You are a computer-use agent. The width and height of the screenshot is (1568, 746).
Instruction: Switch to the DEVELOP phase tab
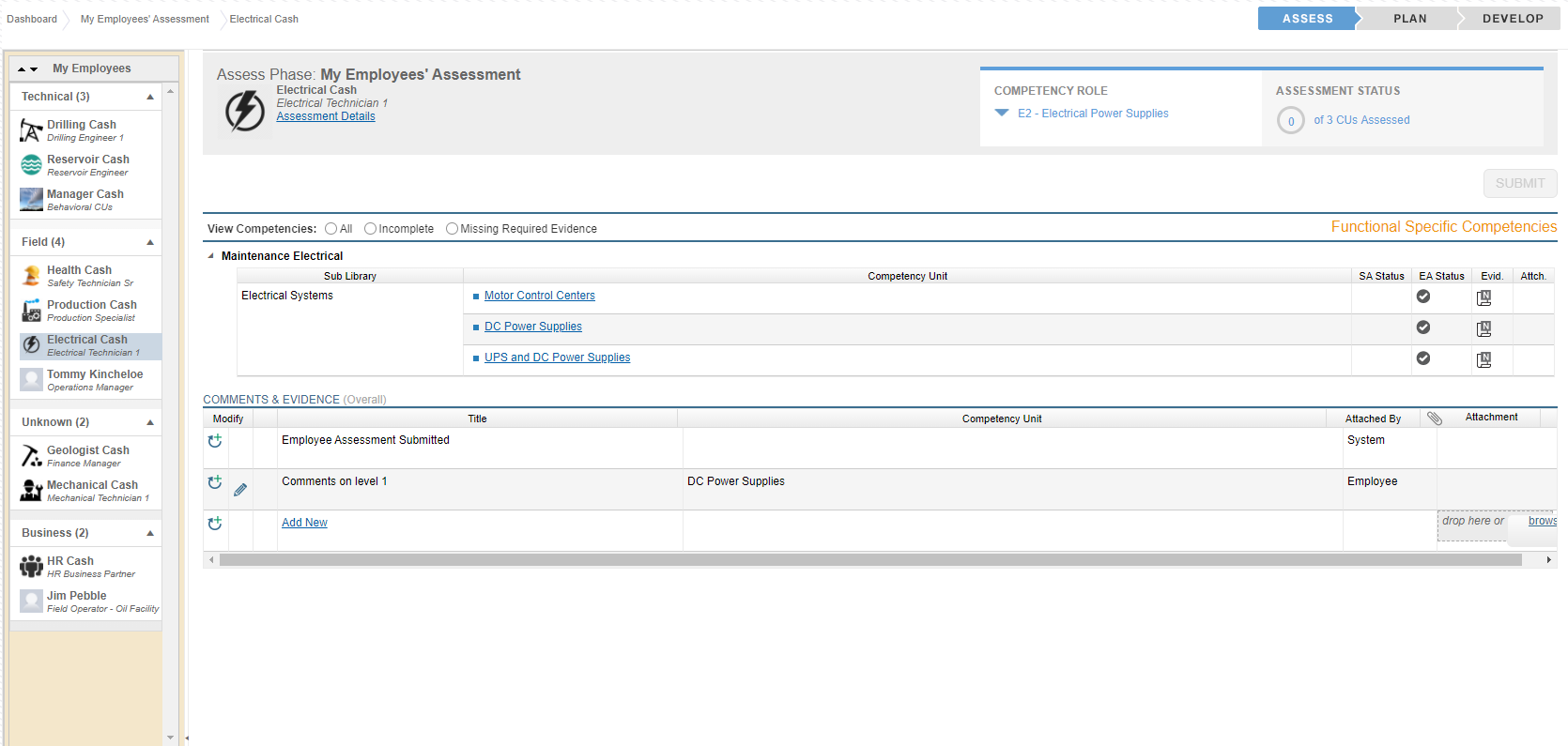tap(1512, 19)
